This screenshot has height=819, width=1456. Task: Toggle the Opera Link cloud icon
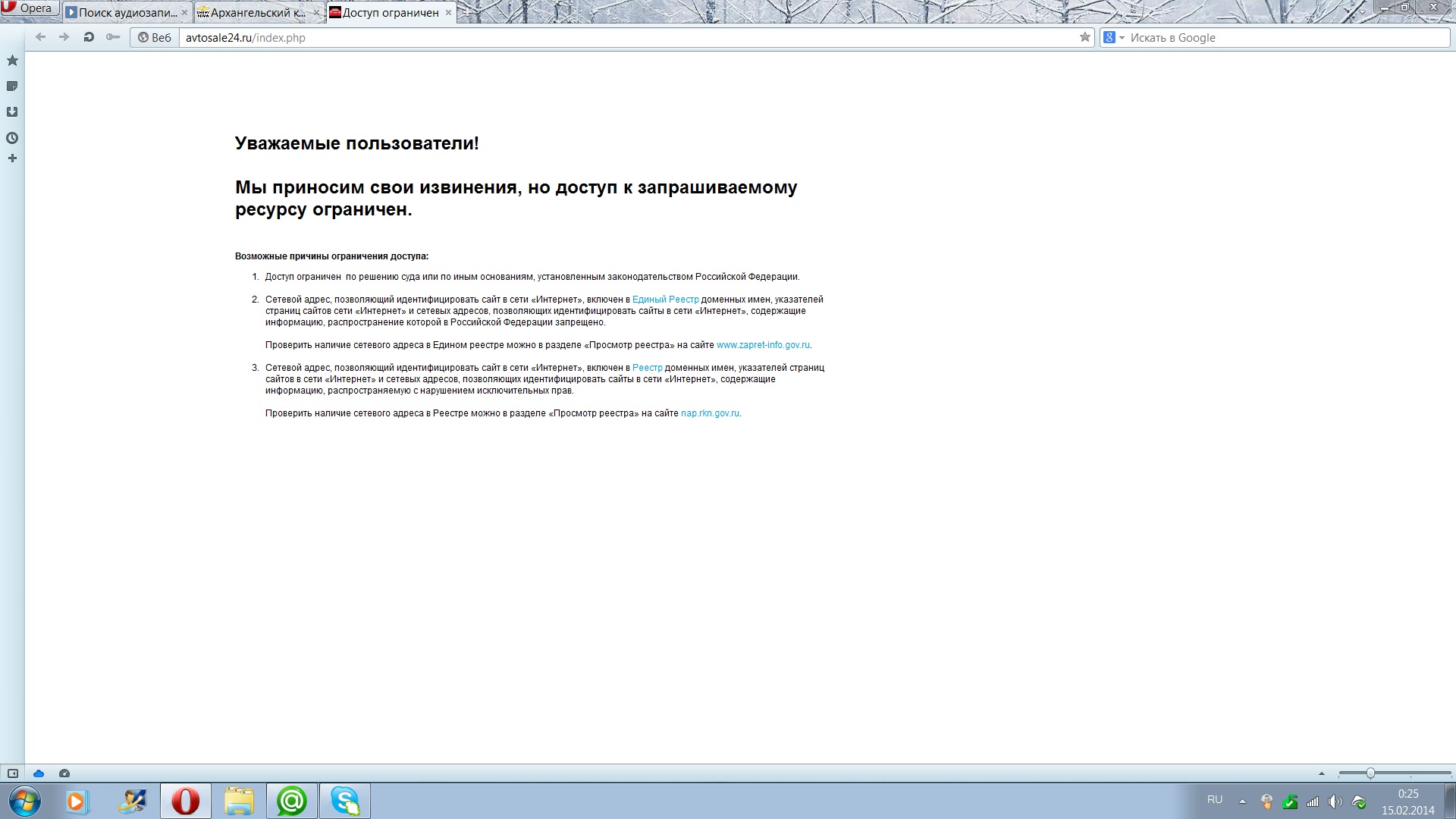[39, 773]
